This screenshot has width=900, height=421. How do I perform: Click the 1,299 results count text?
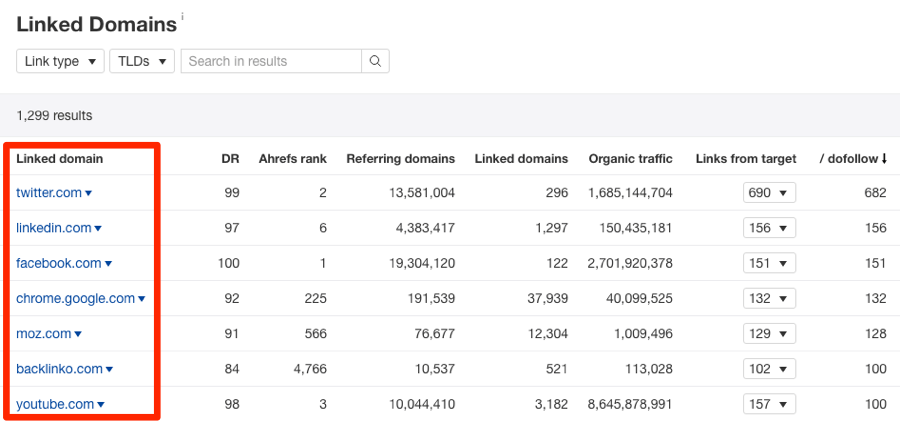point(55,115)
